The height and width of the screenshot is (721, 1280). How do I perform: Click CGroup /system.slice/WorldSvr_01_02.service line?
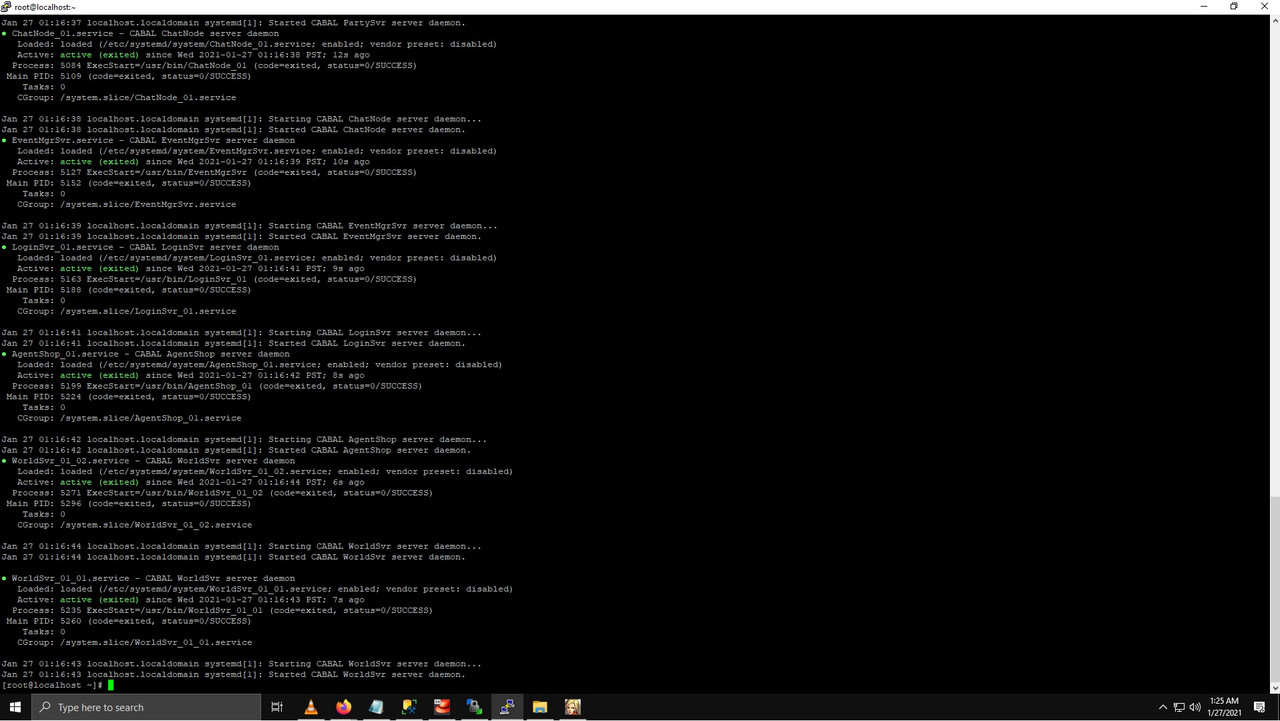pos(134,525)
